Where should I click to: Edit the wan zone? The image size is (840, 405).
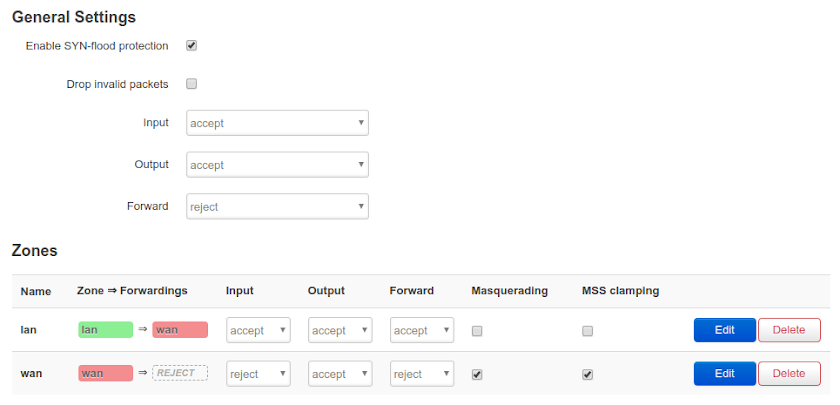pos(724,374)
